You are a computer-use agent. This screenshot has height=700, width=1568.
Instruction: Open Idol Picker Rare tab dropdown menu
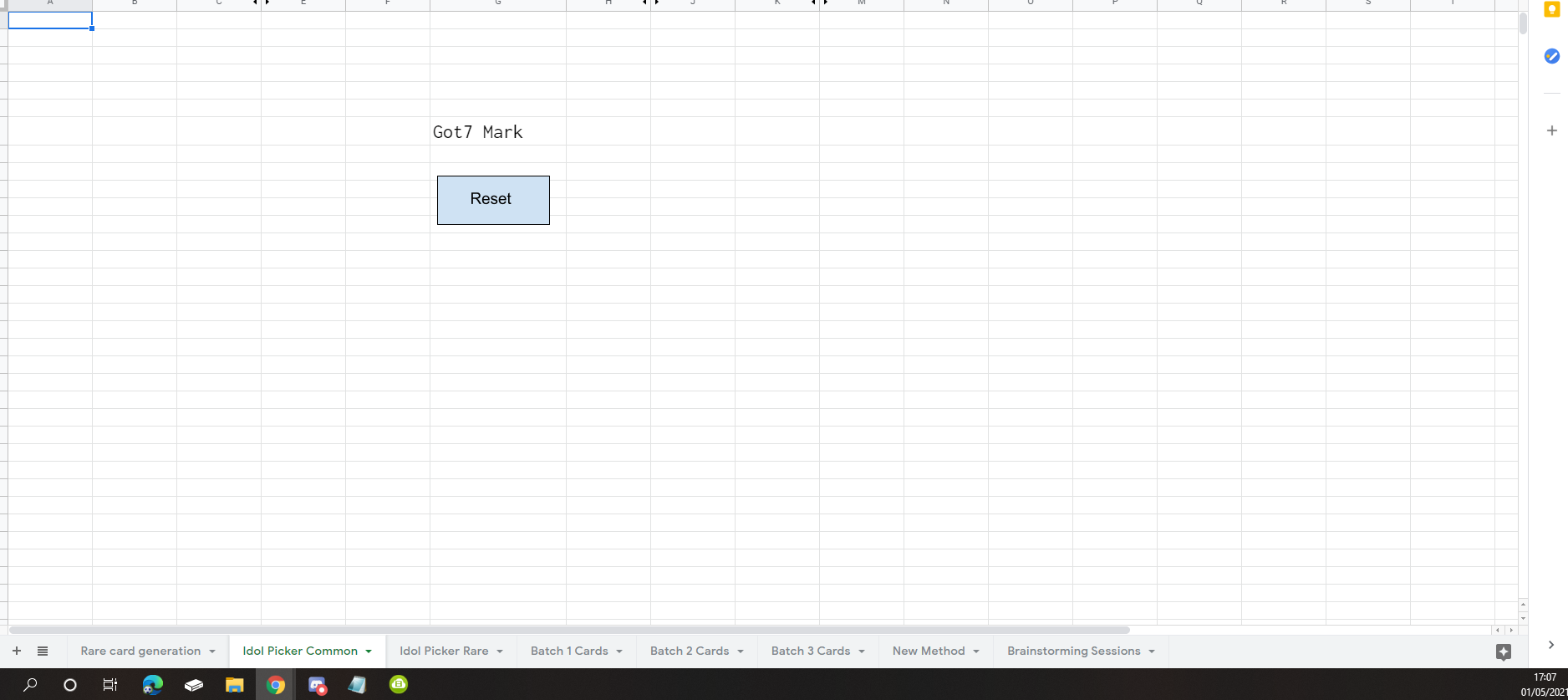click(500, 651)
